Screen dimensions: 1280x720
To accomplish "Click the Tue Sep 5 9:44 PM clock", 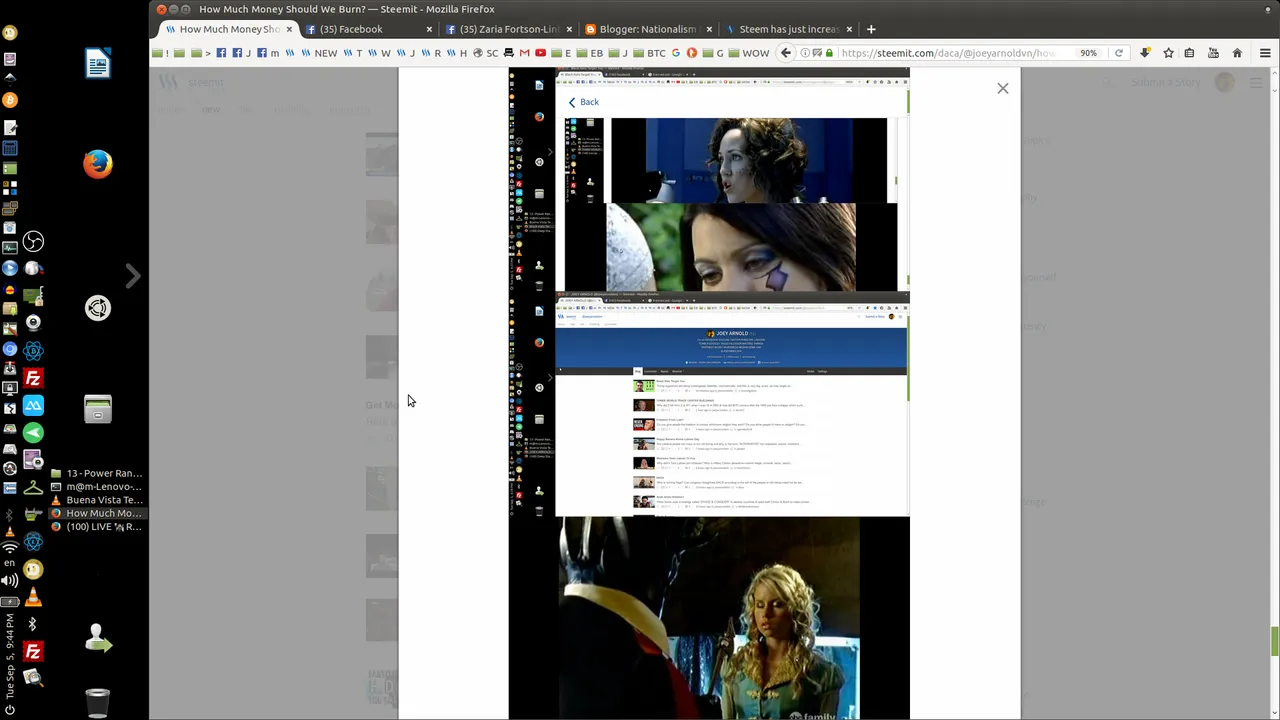I will tap(10, 656).
